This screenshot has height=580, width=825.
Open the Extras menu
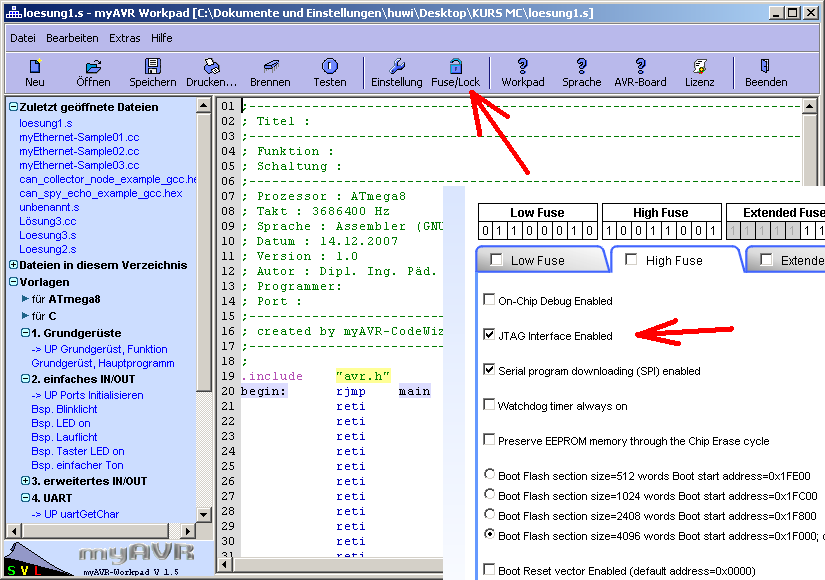(x=124, y=38)
